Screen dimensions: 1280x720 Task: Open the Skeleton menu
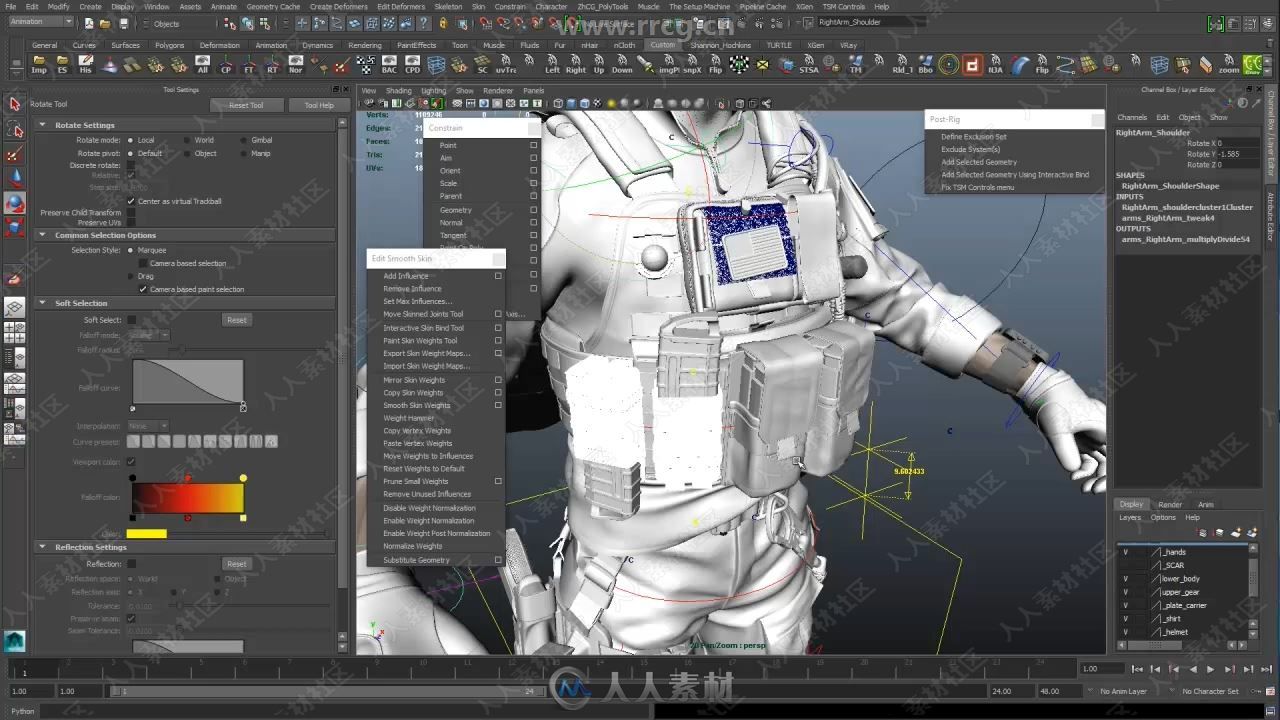pos(448,6)
